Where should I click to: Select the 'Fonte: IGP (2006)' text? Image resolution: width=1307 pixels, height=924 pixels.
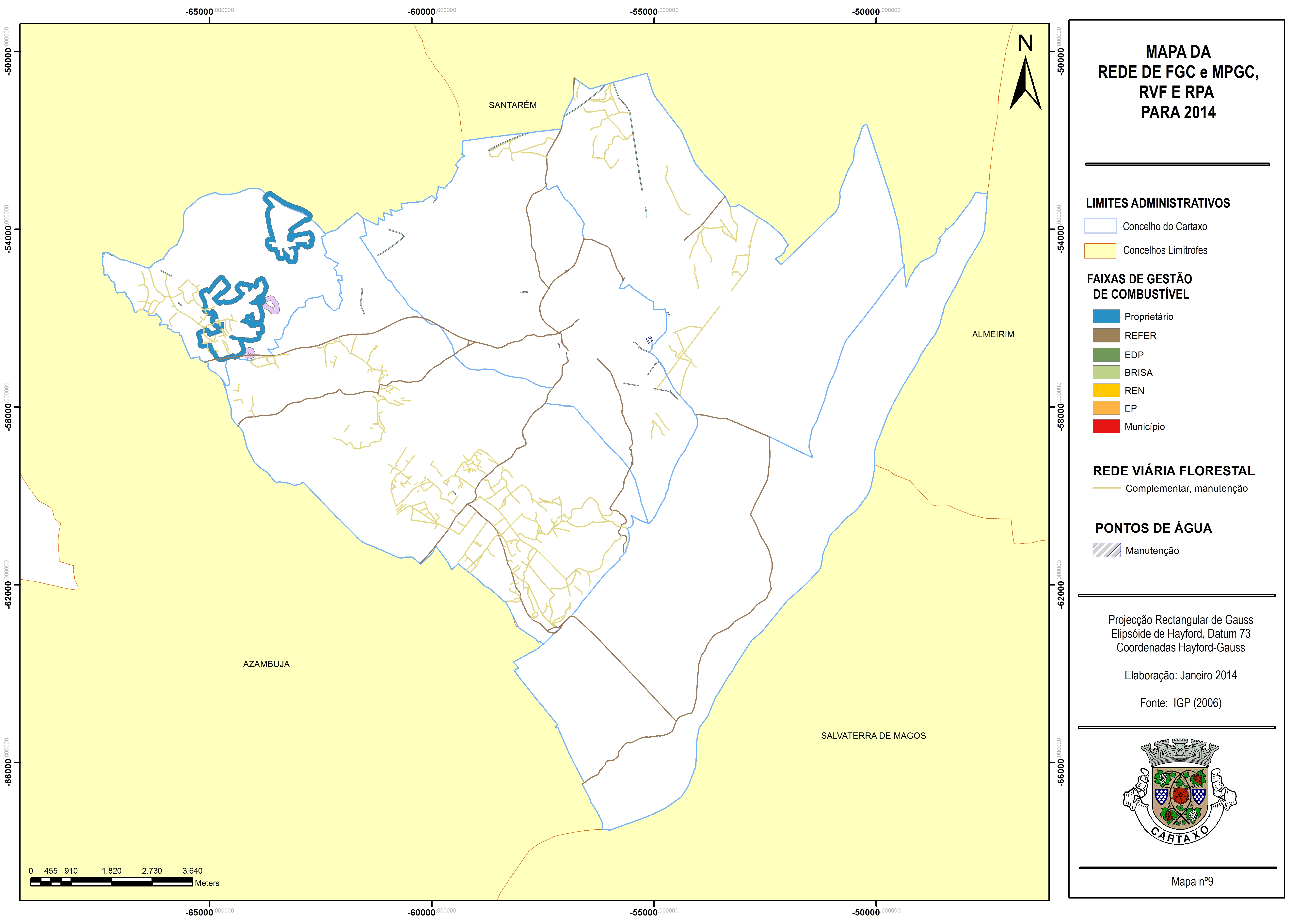coord(1181,703)
